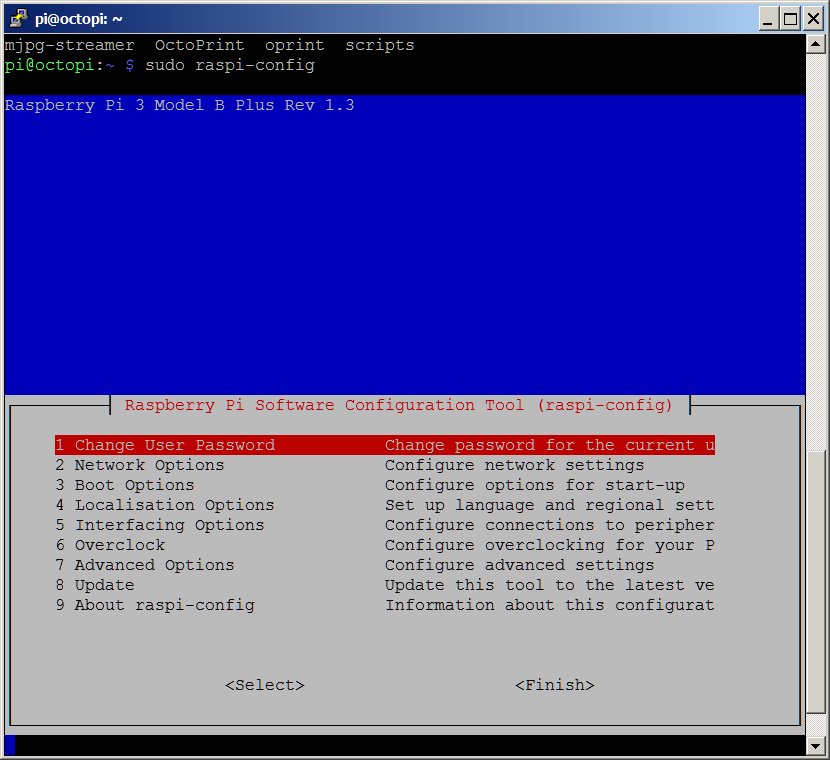This screenshot has height=760, width=830.
Task: Click the 'pi@octopi: ~' window title
Action: [x=78, y=19]
